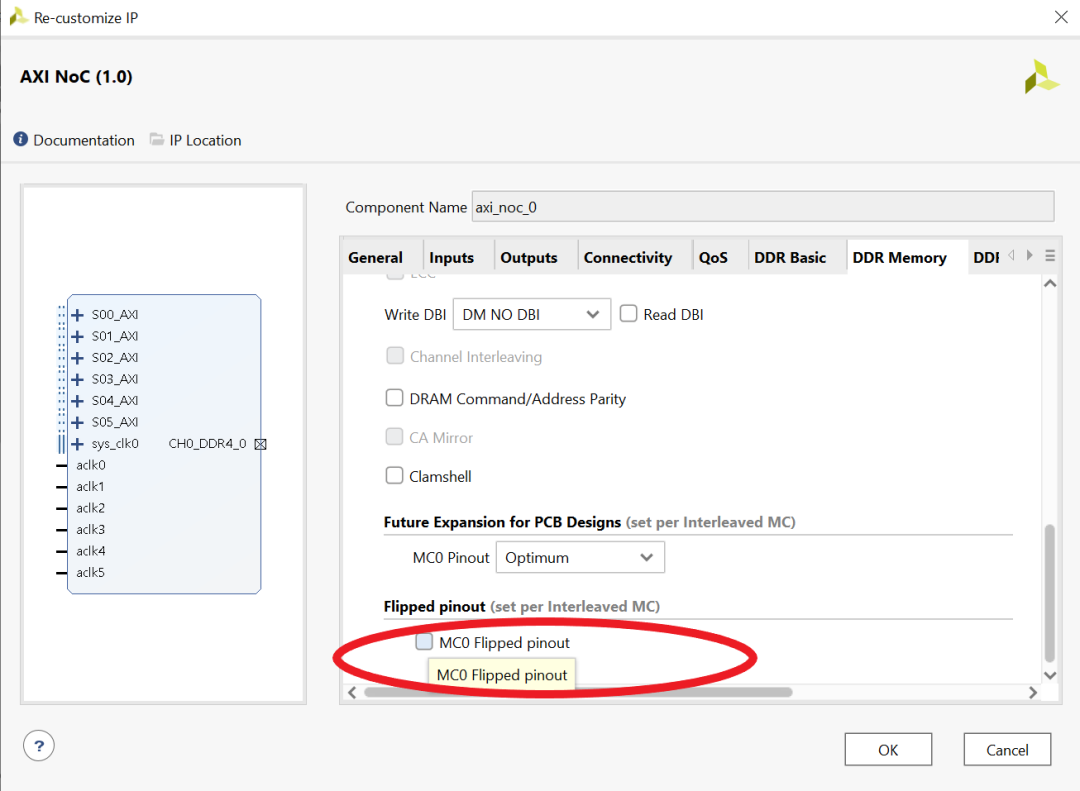Open the Write DBI dropdown
The height and width of the screenshot is (791, 1080).
(531, 314)
